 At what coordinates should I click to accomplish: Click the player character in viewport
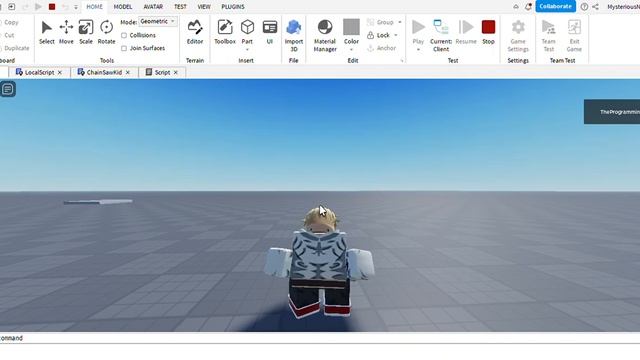pyautogui.click(x=320, y=261)
